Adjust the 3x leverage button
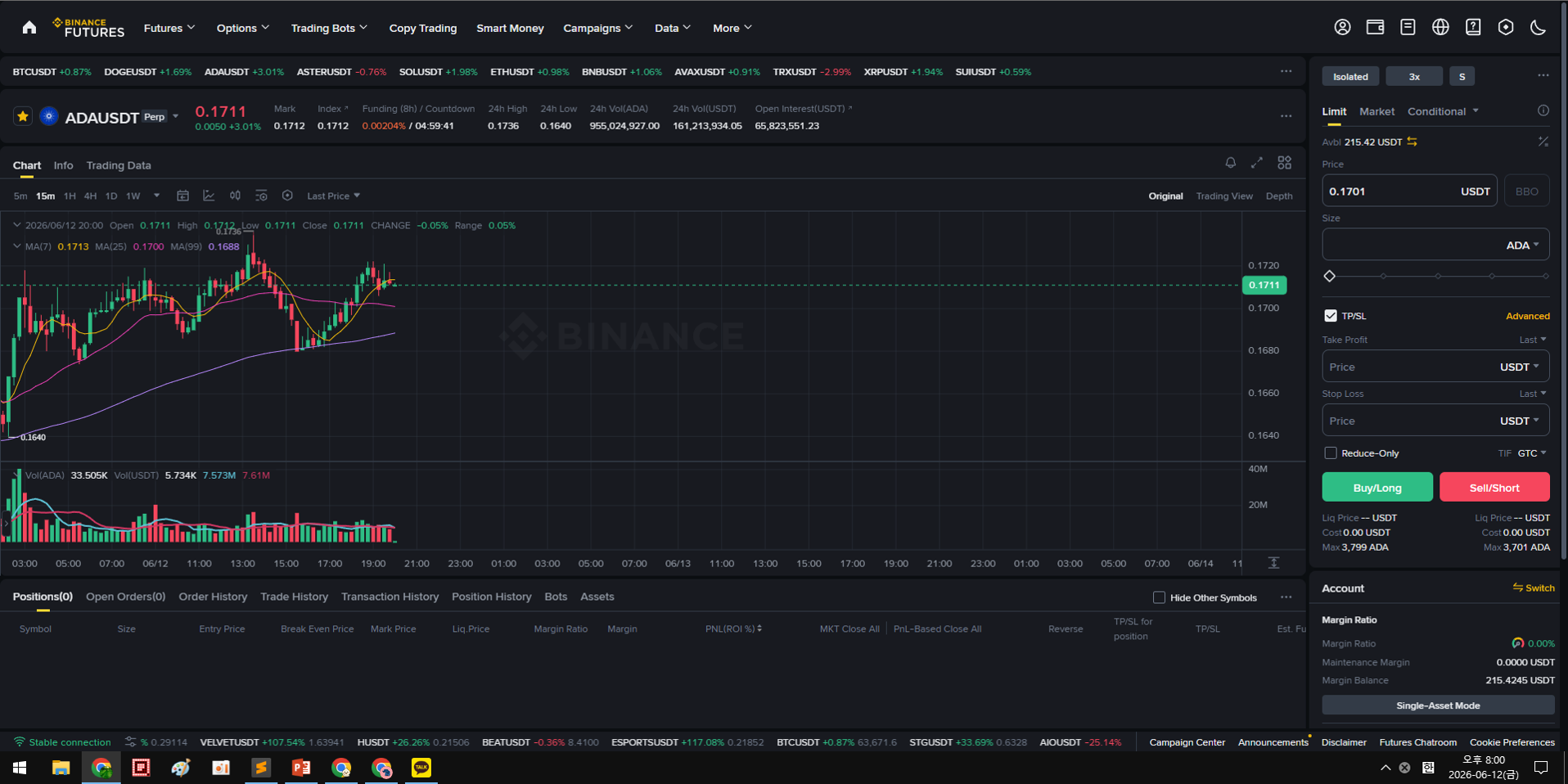 point(1414,76)
